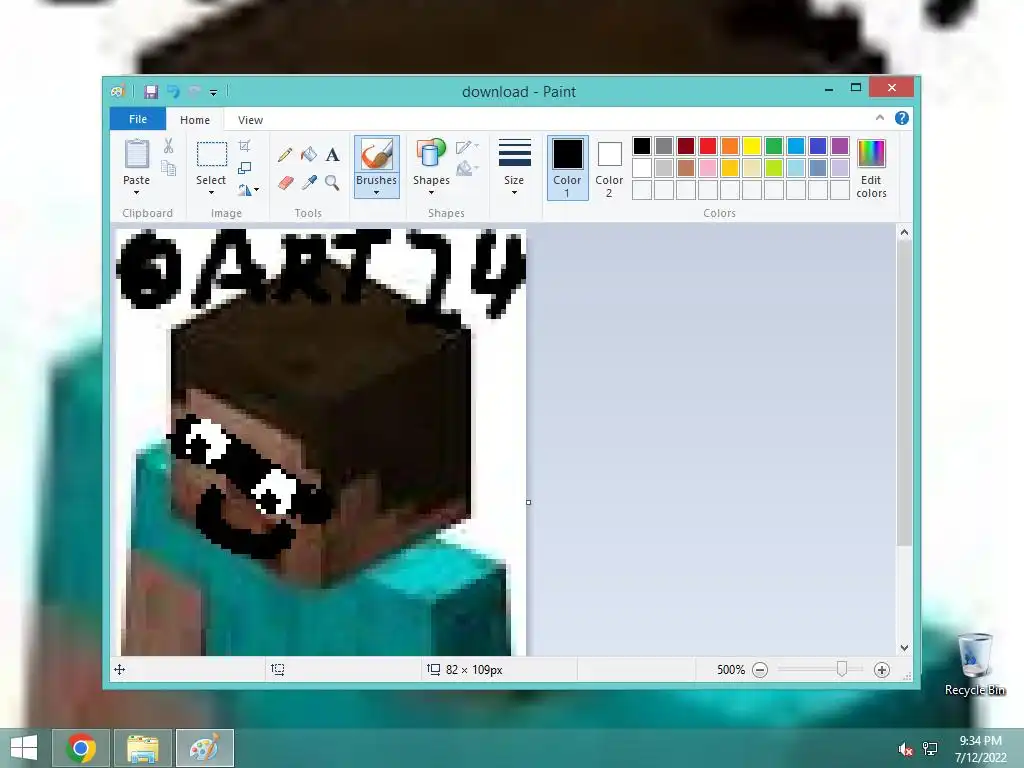Select Color 1 foreground box
1024x768 pixels.
[x=568, y=168]
